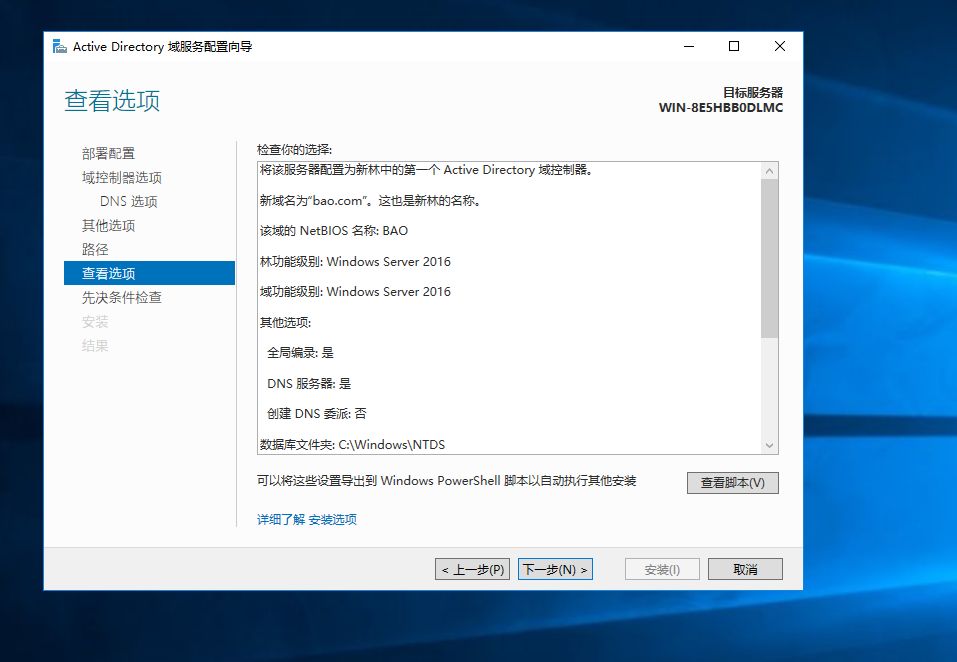Go to 部署配置 step
The height and width of the screenshot is (662, 957).
(x=108, y=153)
